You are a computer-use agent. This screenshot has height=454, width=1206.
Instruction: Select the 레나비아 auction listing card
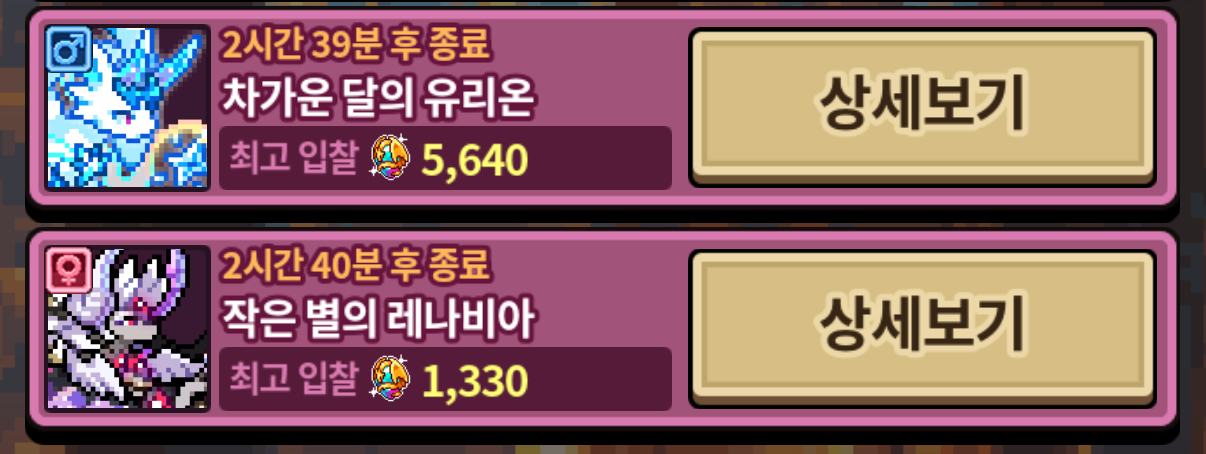pos(602,328)
